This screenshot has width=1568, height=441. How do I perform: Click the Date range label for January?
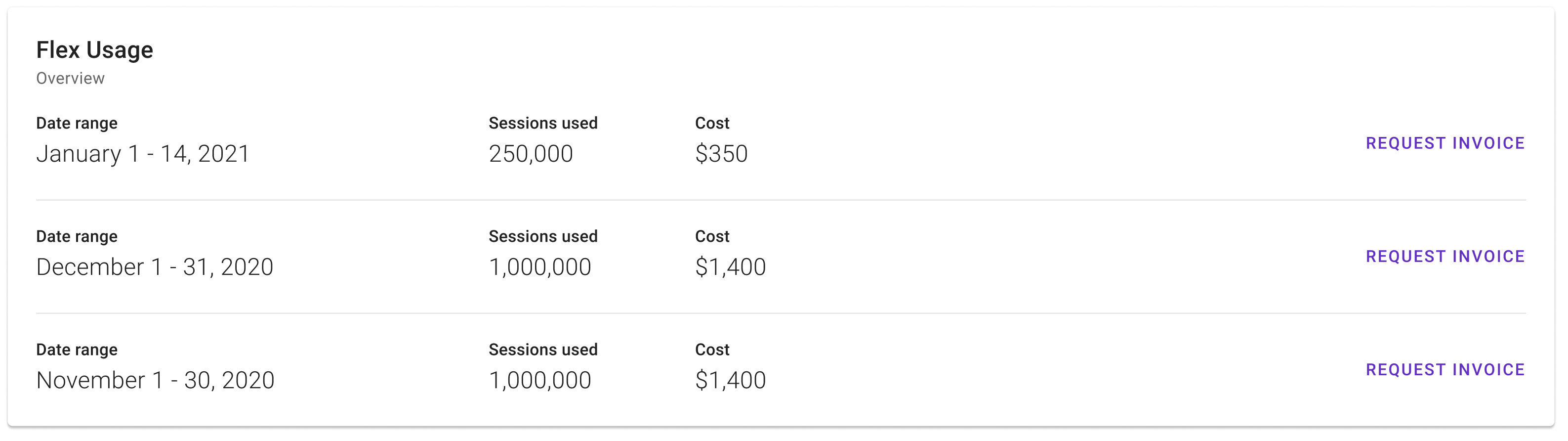77,123
